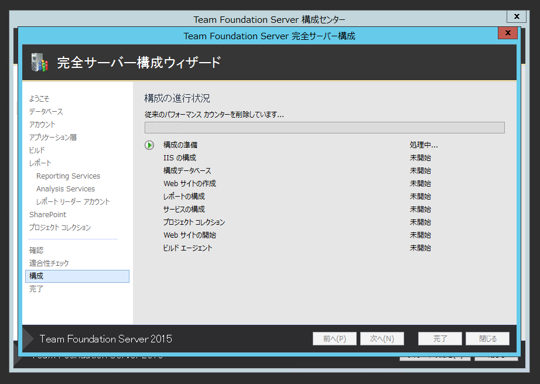Select the 適合性チェック step

click(x=49, y=263)
